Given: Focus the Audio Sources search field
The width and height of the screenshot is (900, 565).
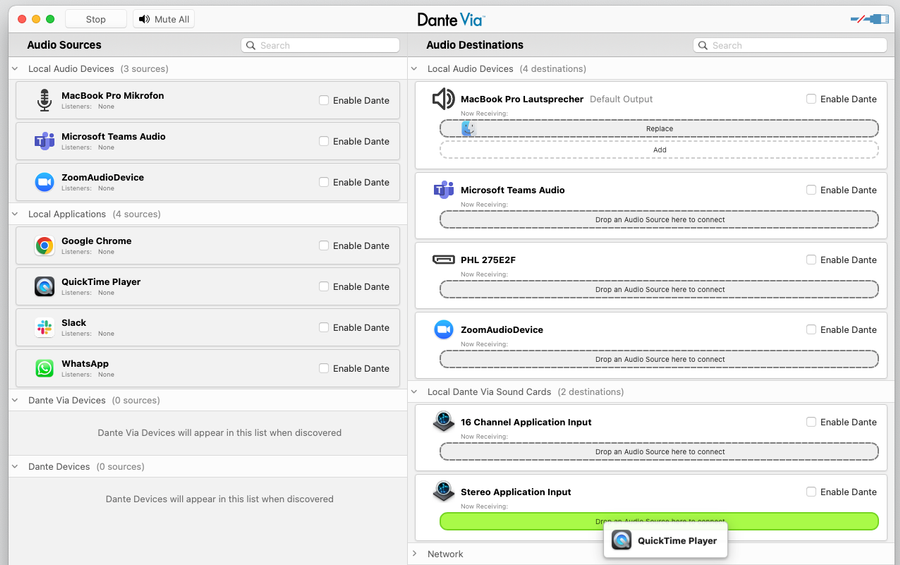Looking at the screenshot, I should click(320, 45).
